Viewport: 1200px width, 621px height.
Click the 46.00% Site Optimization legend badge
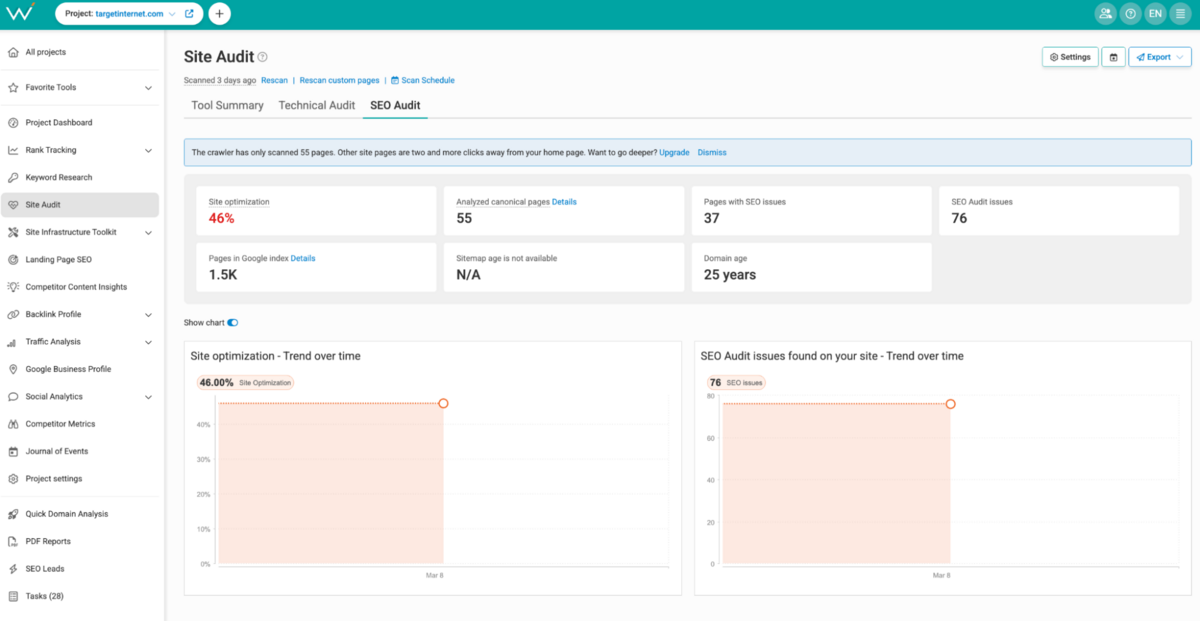246,382
